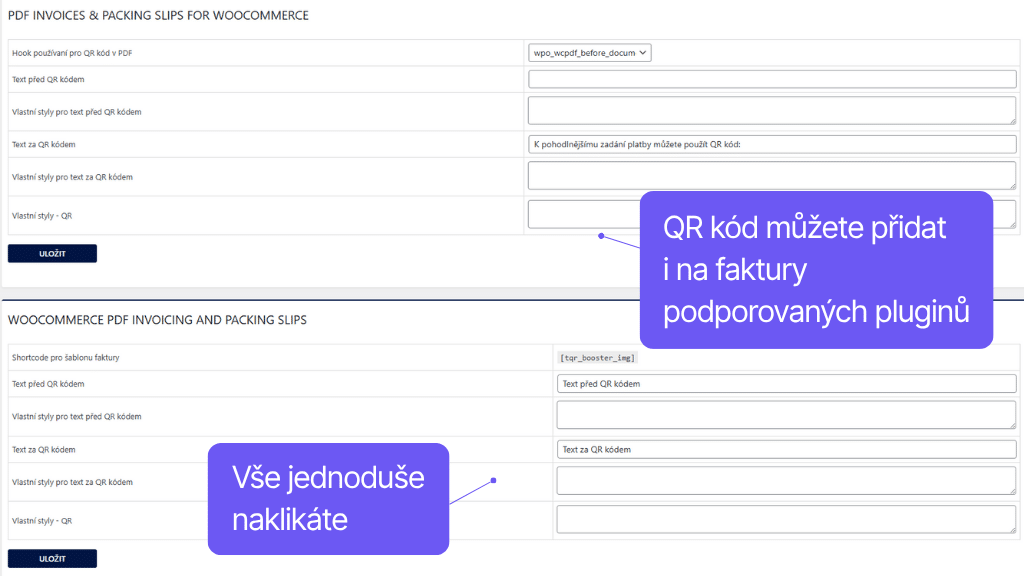The height and width of the screenshot is (576, 1024).
Task: Open the wpo_wcpdf_before_document hook dropdown
Action: pos(589,53)
